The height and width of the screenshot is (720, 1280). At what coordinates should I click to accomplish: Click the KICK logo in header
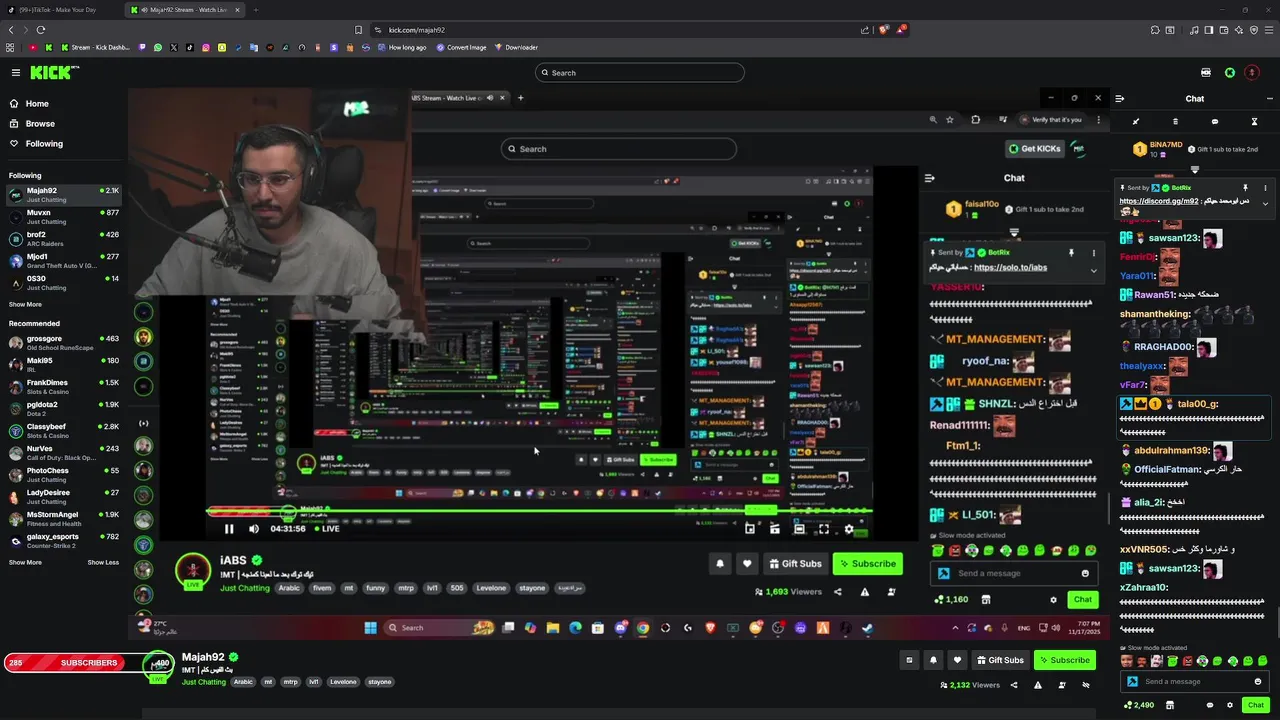(x=54, y=72)
